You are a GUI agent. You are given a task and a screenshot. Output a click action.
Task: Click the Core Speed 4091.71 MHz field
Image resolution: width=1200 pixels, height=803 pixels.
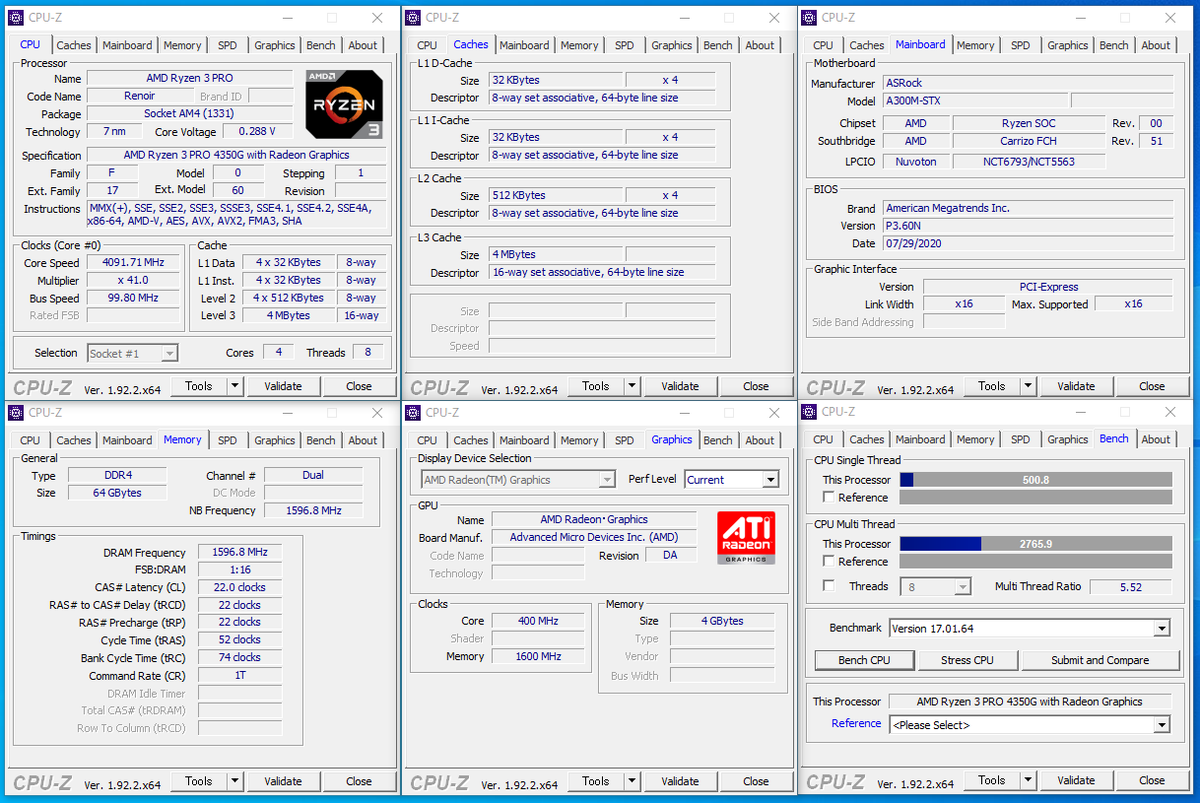(x=133, y=263)
